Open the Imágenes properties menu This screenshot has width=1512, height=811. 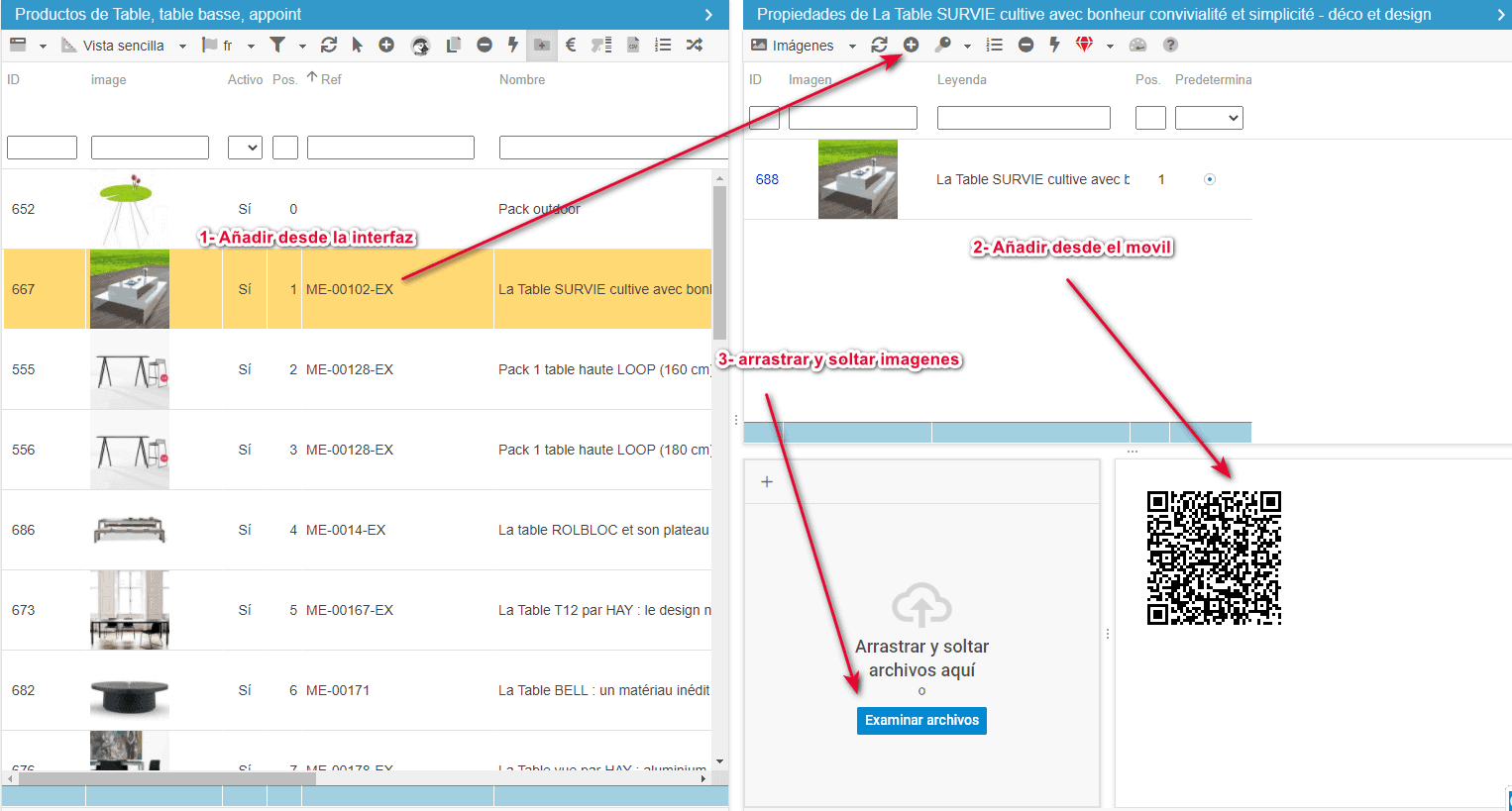pyautogui.click(x=803, y=46)
